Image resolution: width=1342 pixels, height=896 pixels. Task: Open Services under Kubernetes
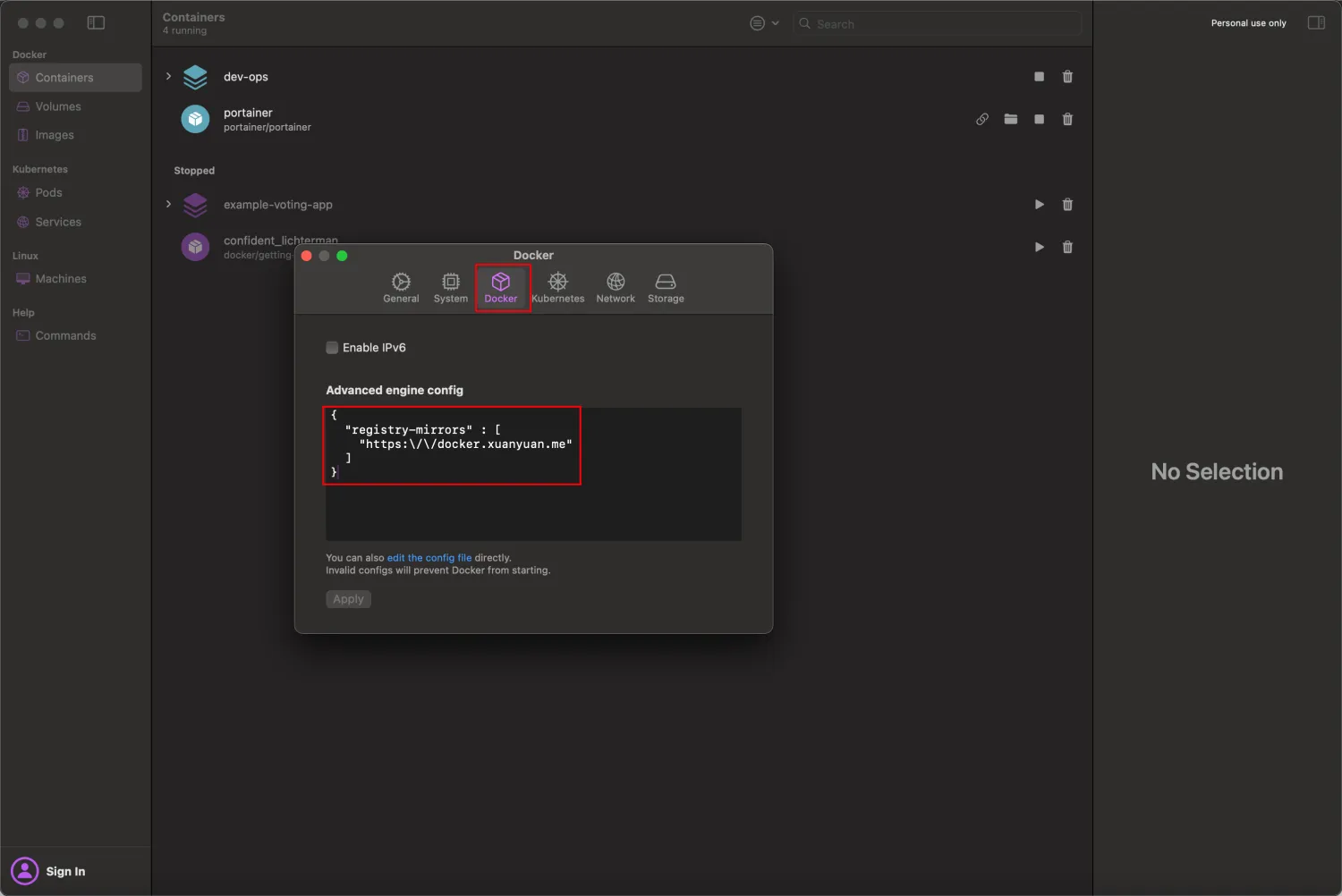tap(75, 222)
